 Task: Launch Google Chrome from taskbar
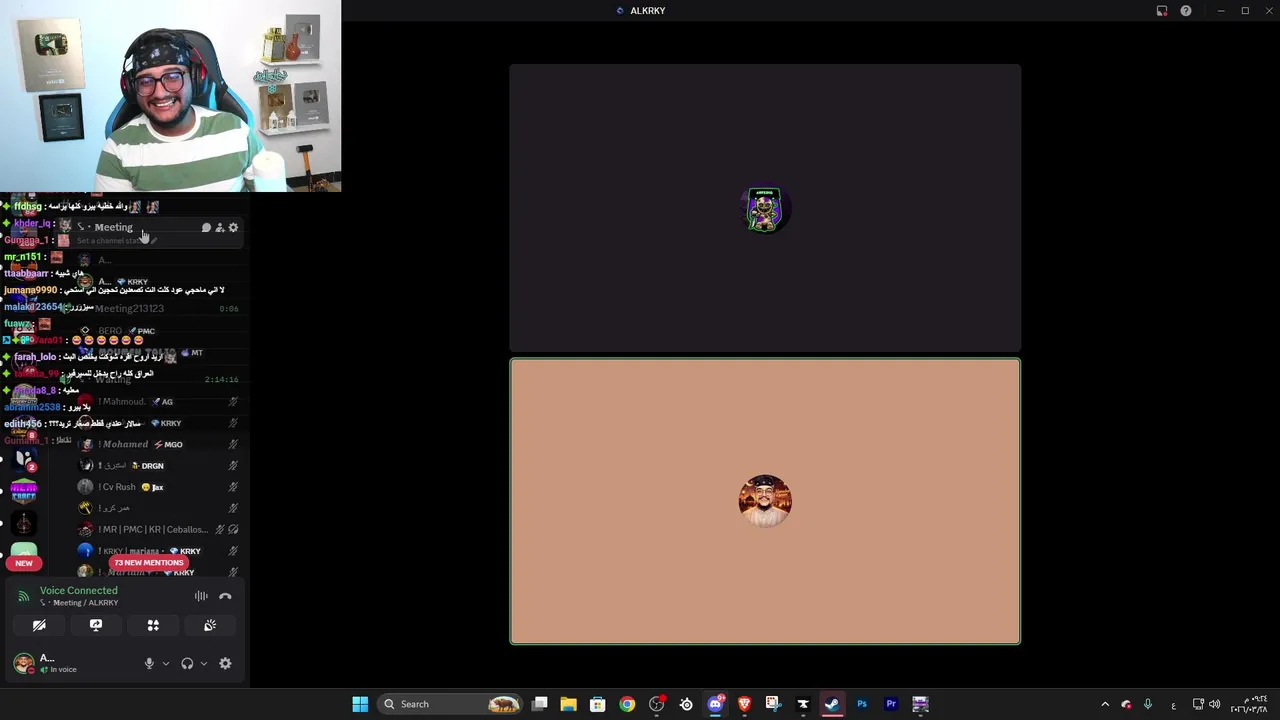tap(627, 704)
